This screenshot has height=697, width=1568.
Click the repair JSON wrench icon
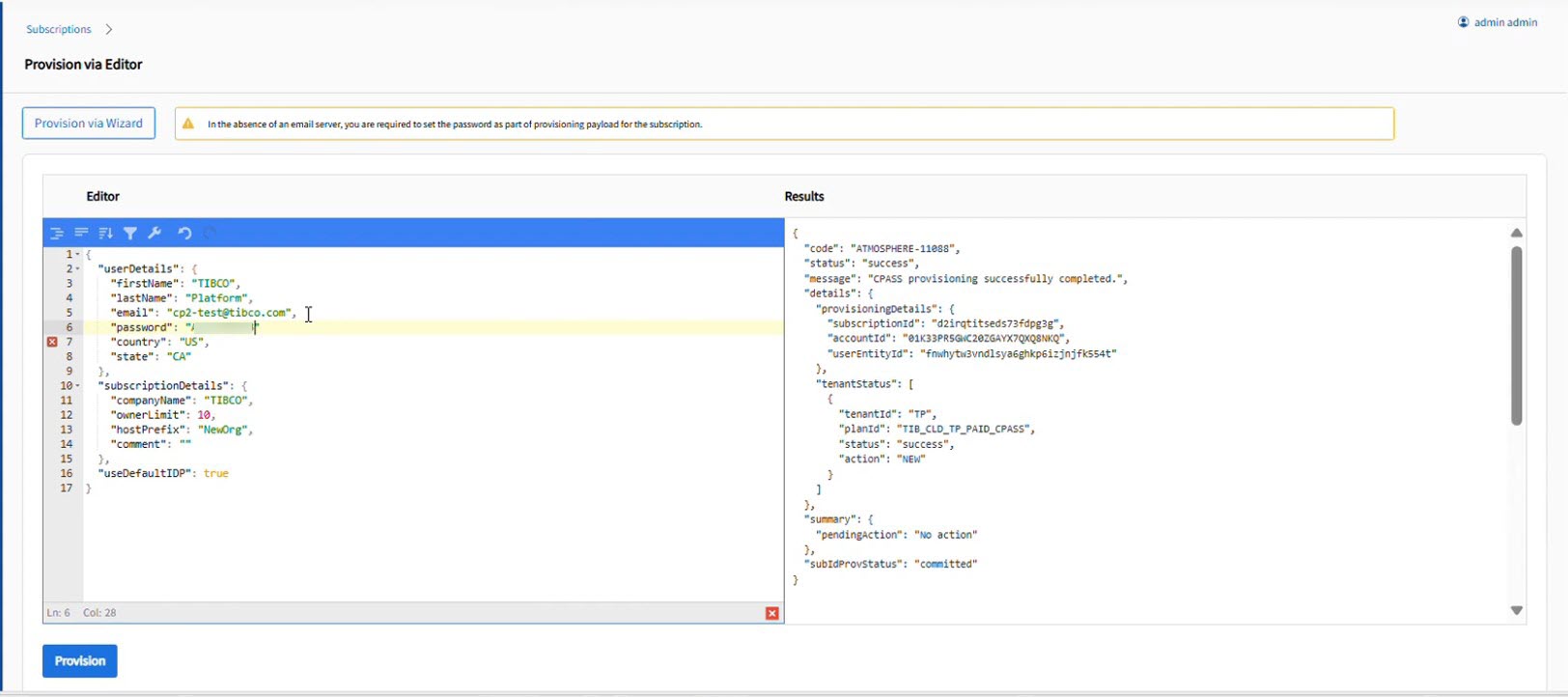coord(154,233)
